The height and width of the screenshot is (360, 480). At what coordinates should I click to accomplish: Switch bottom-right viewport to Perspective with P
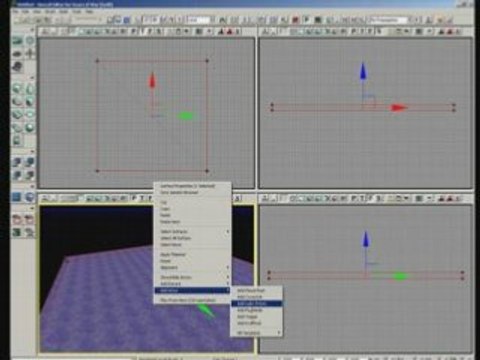point(354,199)
